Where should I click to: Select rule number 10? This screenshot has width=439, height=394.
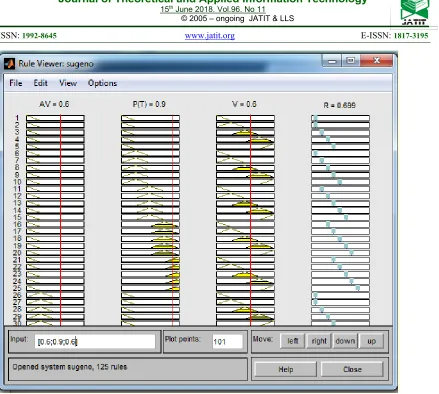(x=17, y=182)
